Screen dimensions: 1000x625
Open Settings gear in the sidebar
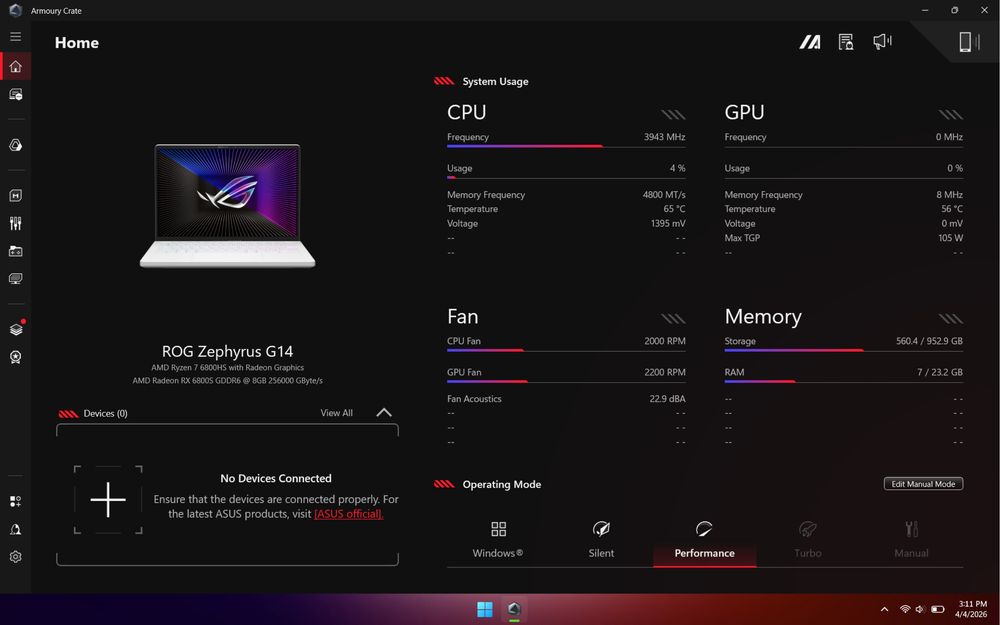tap(16, 557)
